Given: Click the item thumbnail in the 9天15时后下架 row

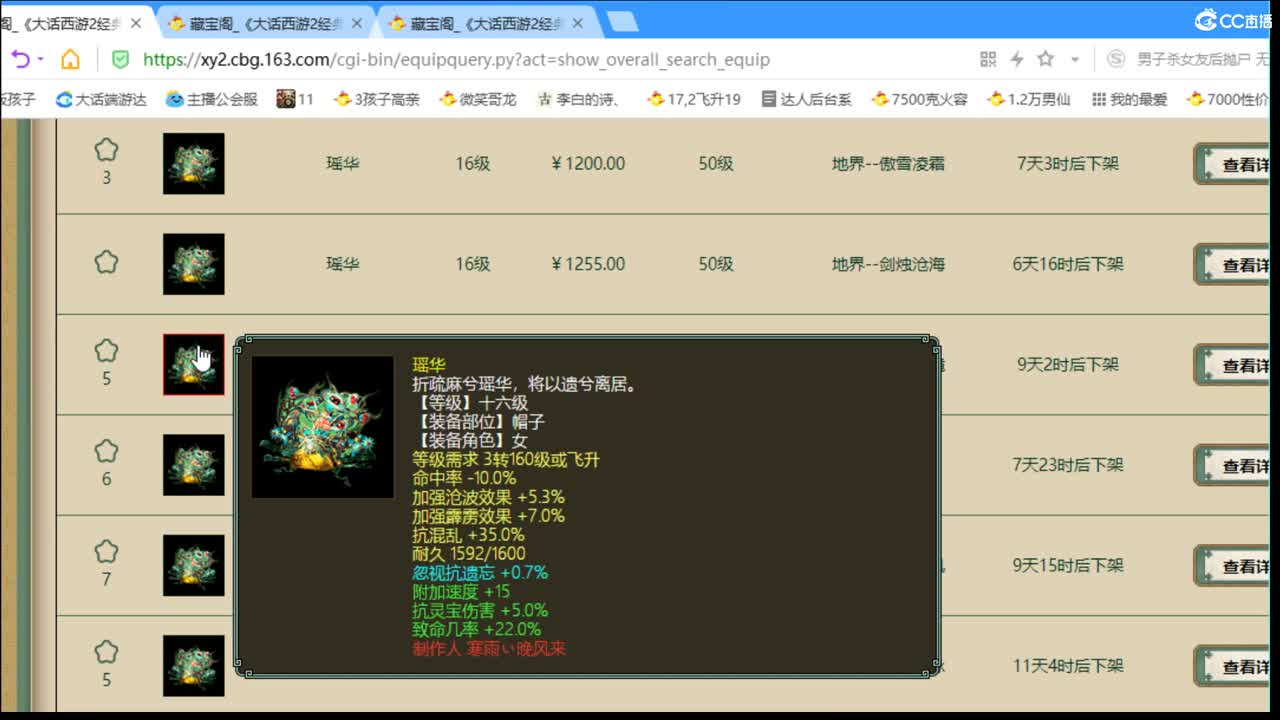Looking at the screenshot, I should pyautogui.click(x=194, y=566).
